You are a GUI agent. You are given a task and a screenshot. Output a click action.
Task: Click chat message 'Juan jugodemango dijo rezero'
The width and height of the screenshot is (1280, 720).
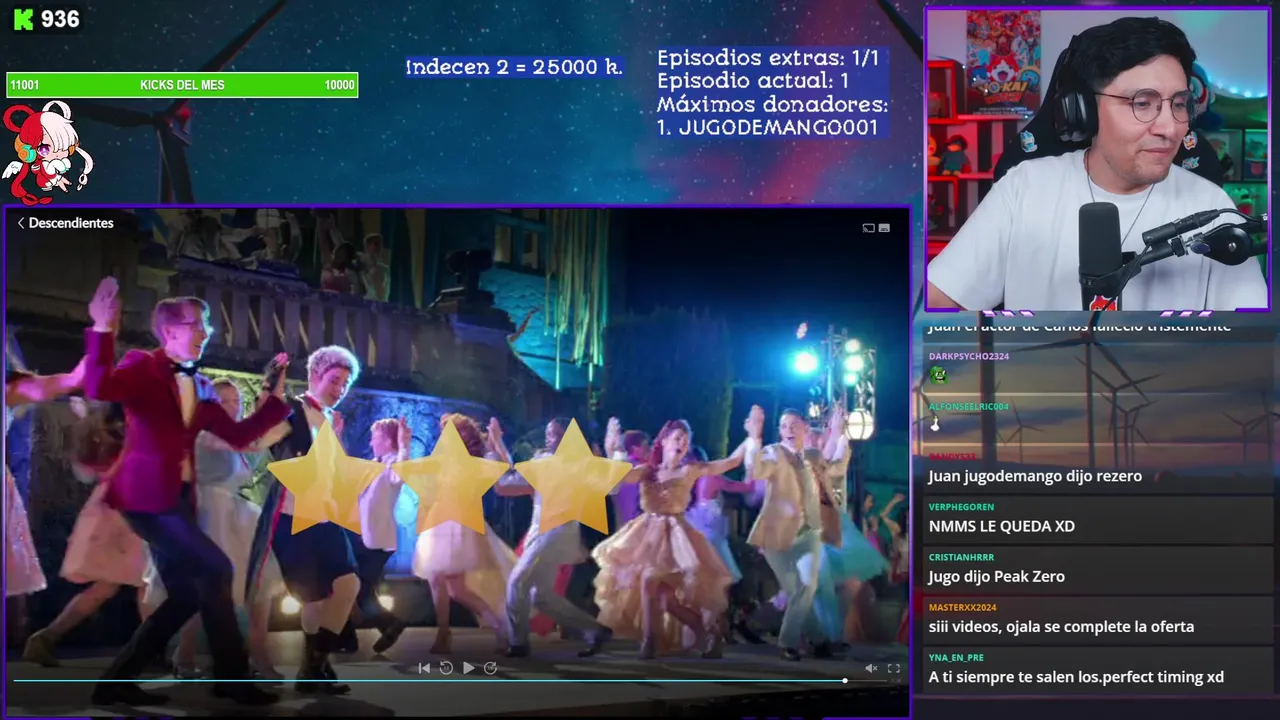click(1035, 476)
